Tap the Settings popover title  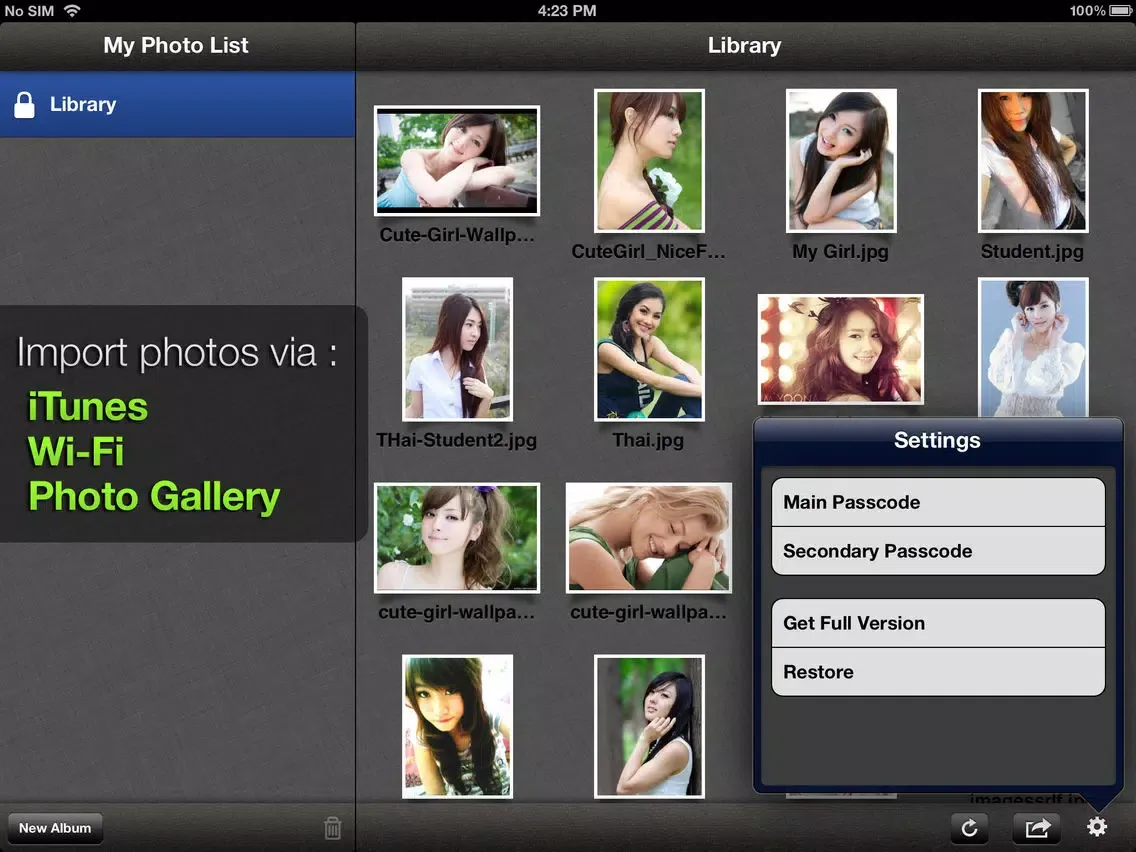click(937, 440)
